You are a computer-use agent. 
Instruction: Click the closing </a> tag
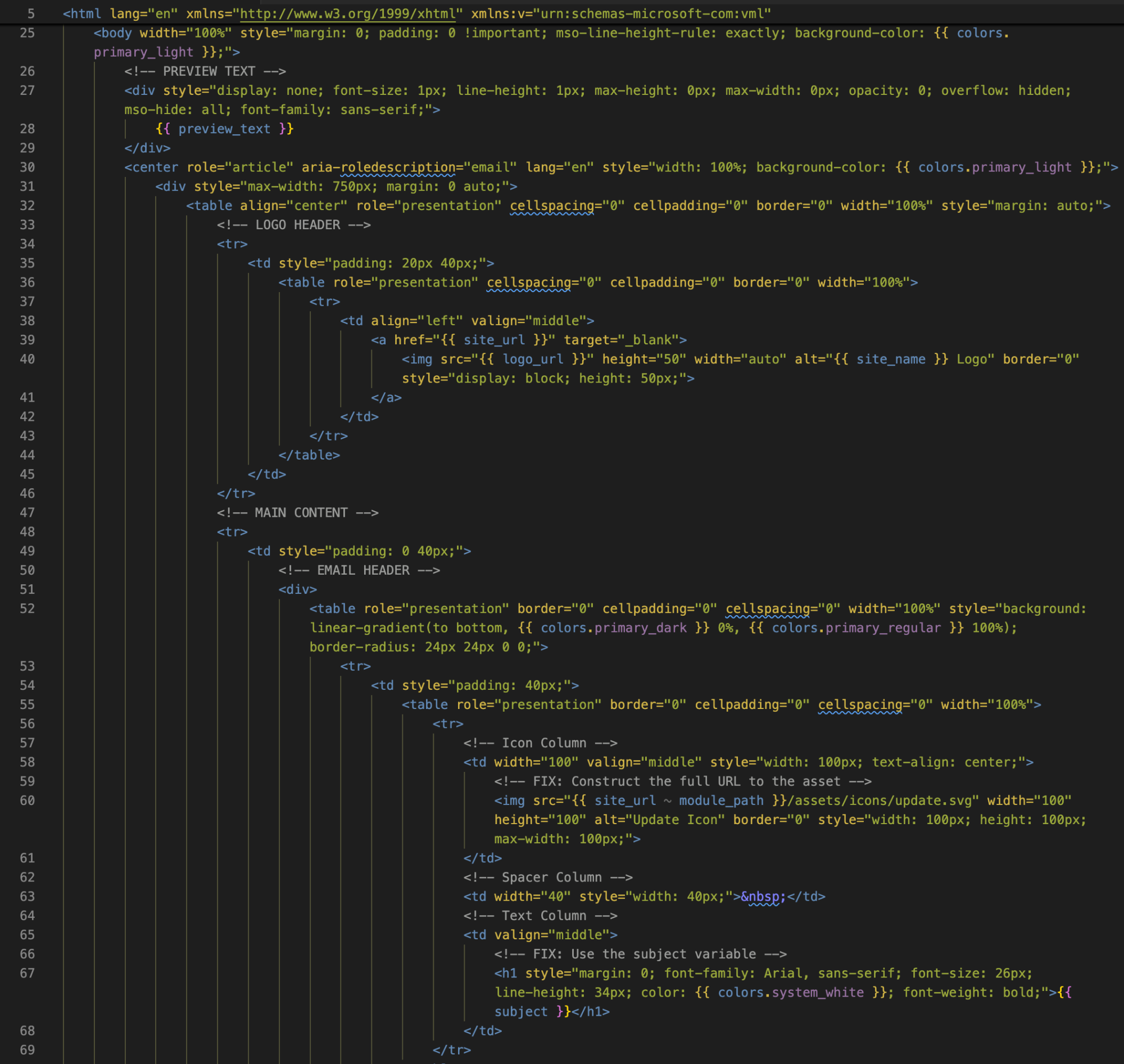pos(387,398)
